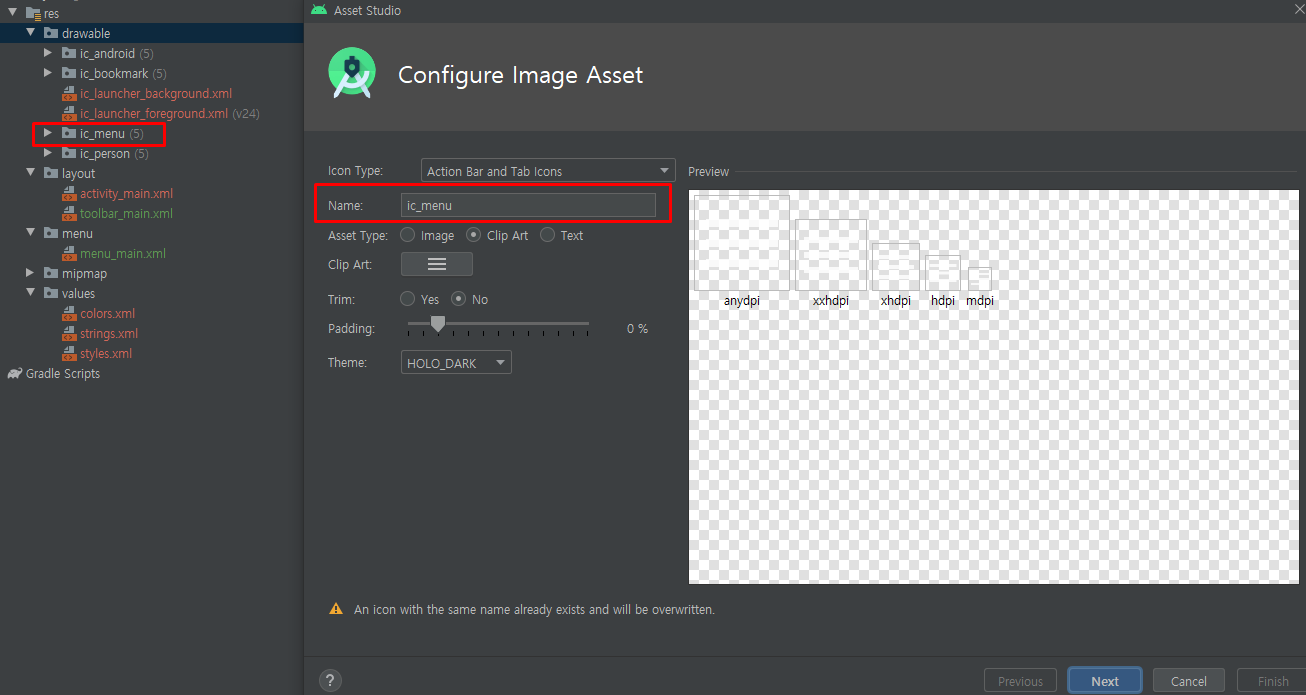This screenshot has width=1306, height=695.
Task: Set Trim to No
Action: click(459, 299)
